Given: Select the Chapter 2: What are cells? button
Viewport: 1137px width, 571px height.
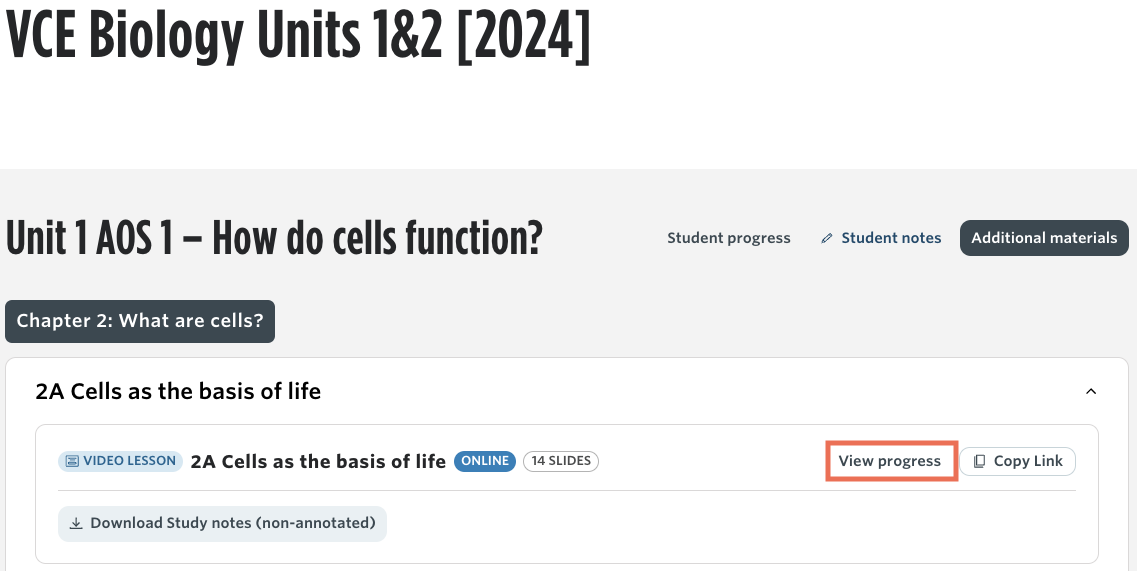Looking at the screenshot, I should 140,321.
